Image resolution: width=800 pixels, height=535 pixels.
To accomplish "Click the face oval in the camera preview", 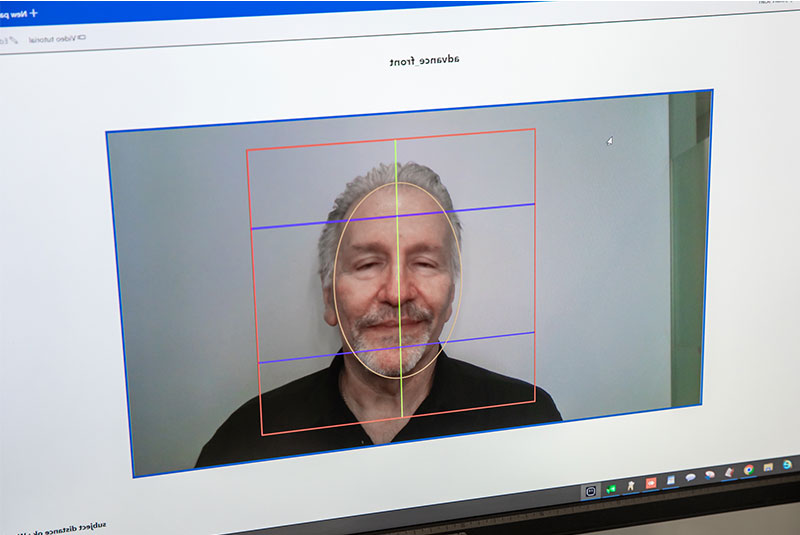I will pyautogui.click(x=397, y=280).
